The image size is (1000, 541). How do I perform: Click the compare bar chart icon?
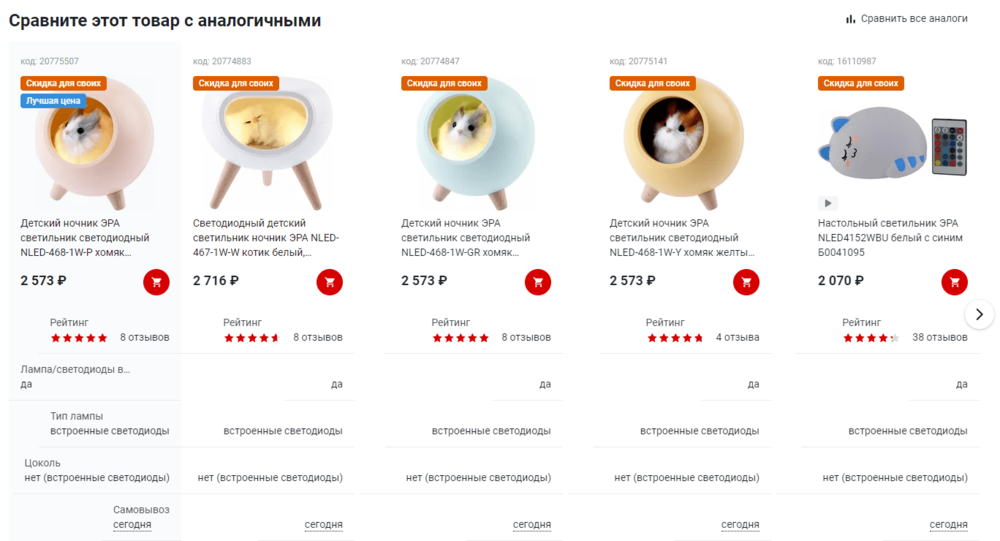click(850, 19)
